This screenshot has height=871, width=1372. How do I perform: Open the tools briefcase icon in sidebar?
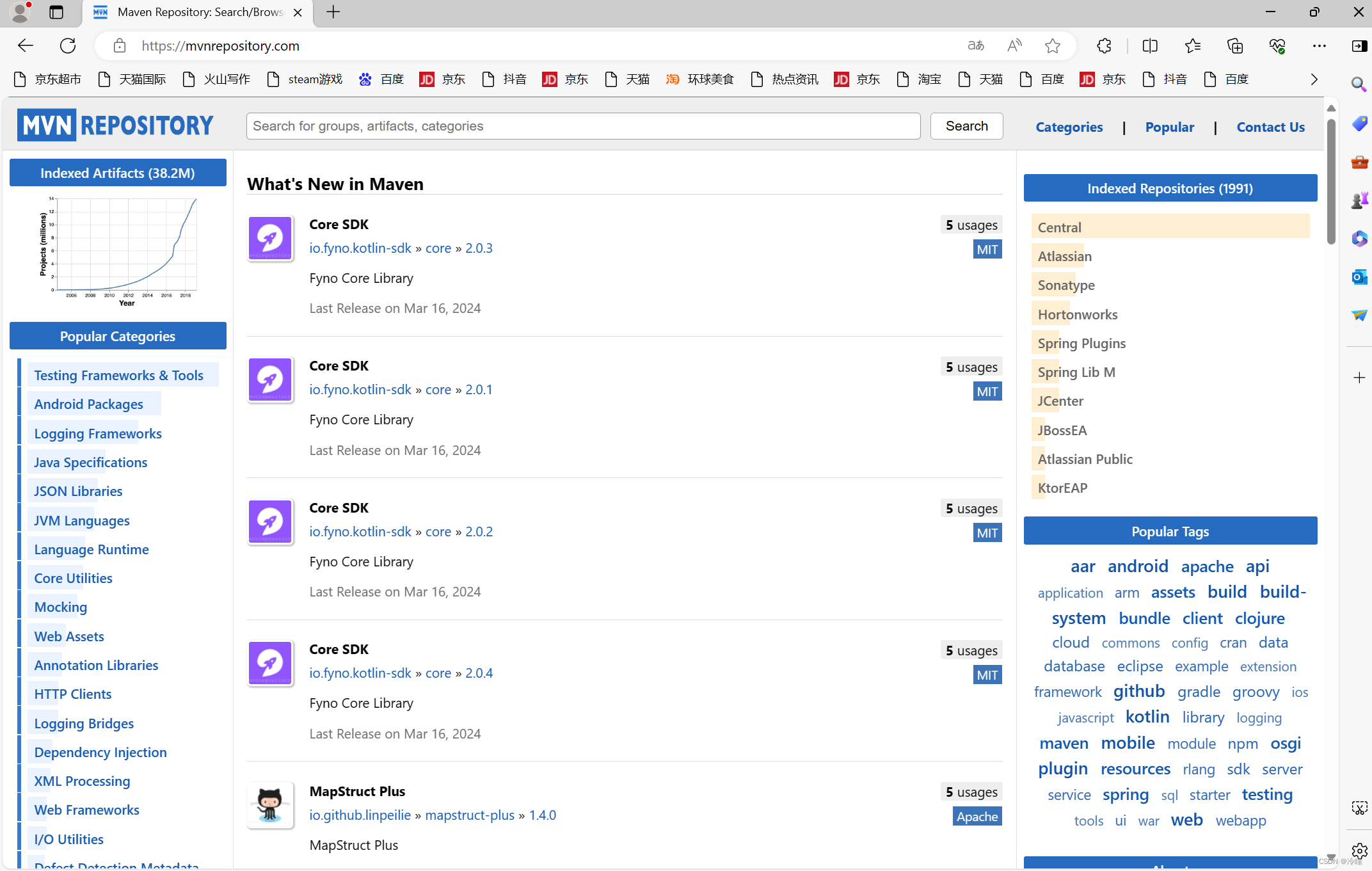1359,161
